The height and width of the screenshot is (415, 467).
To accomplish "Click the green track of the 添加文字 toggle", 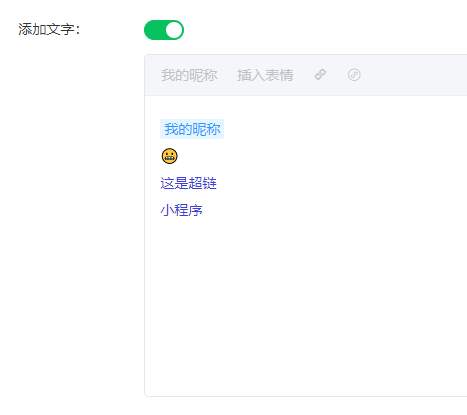I will point(154,30).
